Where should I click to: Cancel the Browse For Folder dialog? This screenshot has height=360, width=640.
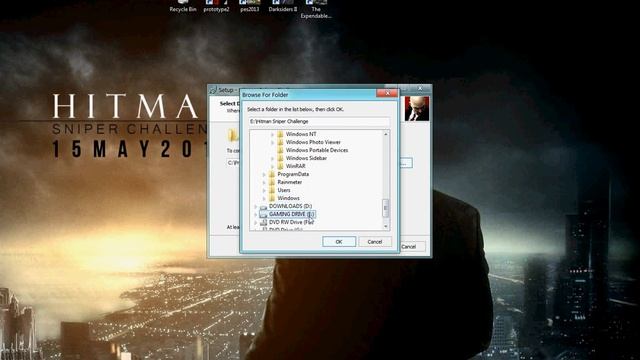point(375,242)
